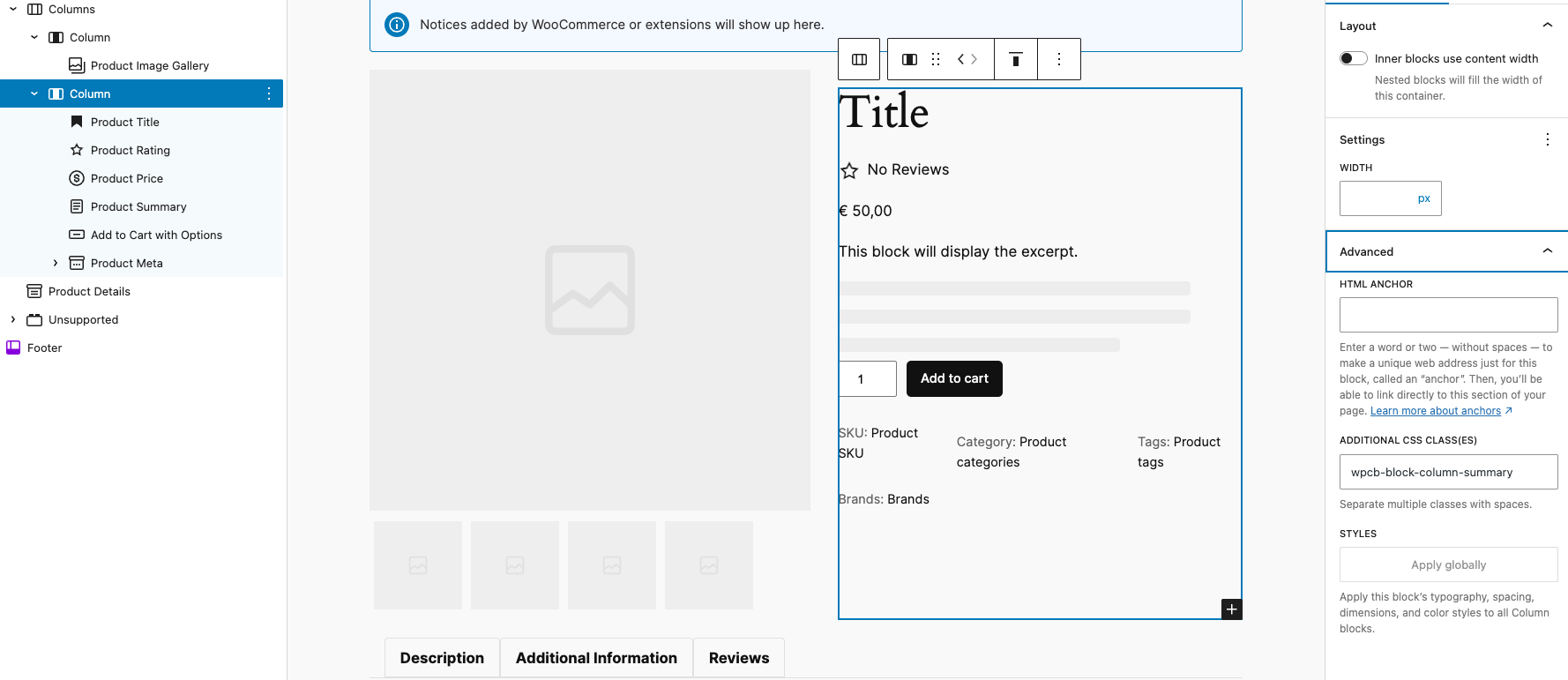The width and height of the screenshot is (1568, 680).
Task: Open vertical alignment control in toolbar
Action: 1016,59
